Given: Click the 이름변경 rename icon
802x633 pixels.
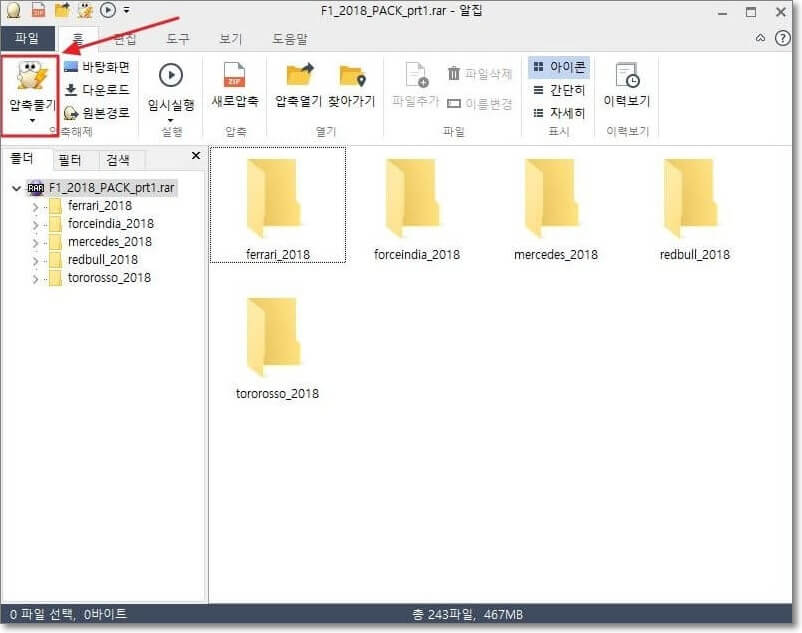Looking at the screenshot, I should tap(454, 104).
